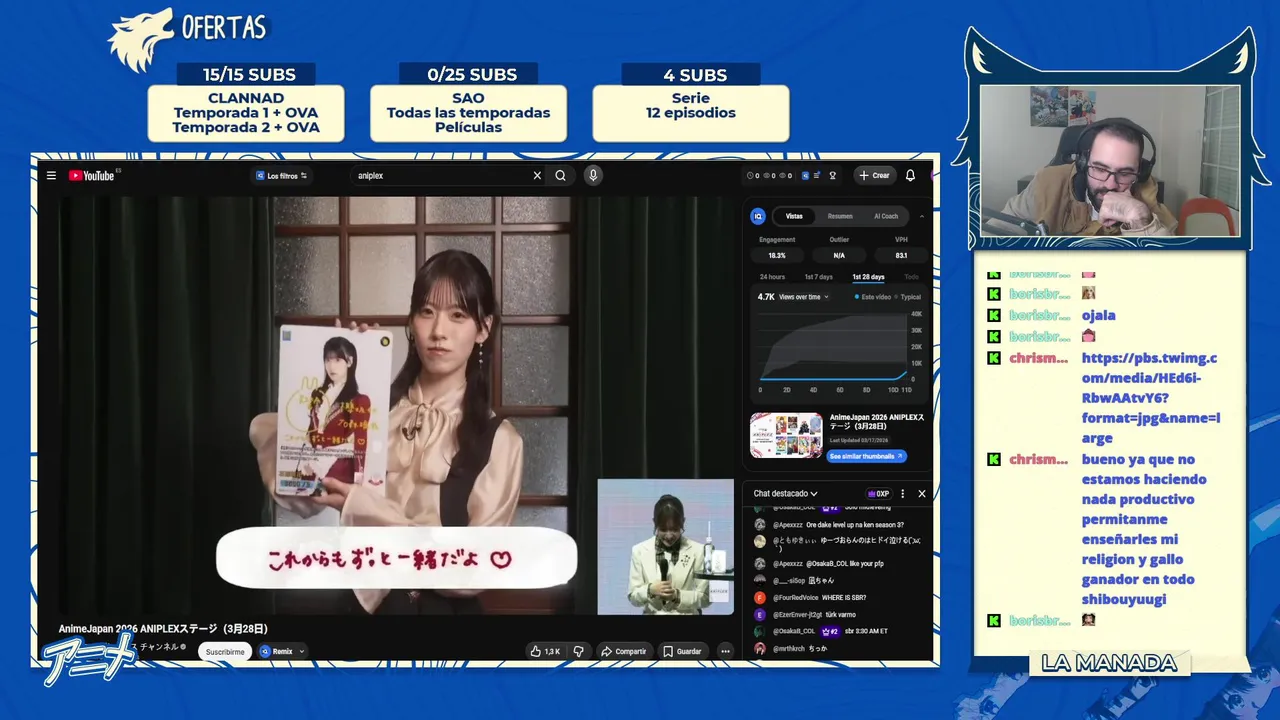The width and height of the screenshot is (1280, 720).
Task: Click the Engagement 18.3% value
Action: point(777,256)
